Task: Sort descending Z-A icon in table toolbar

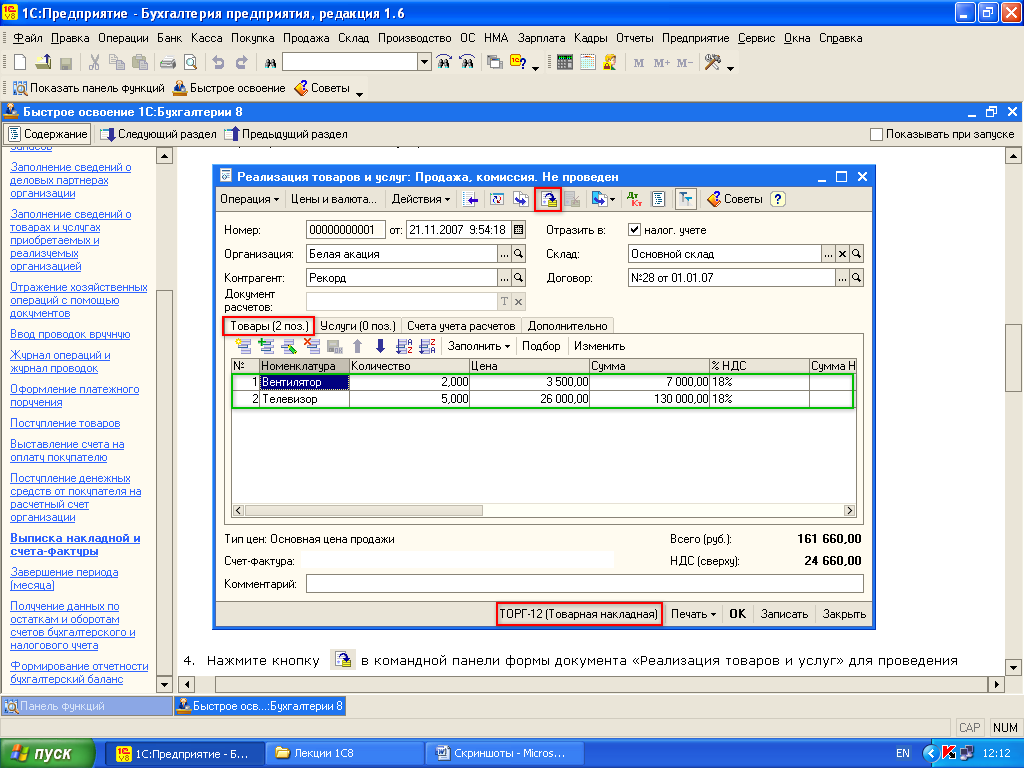Action: (x=427, y=346)
